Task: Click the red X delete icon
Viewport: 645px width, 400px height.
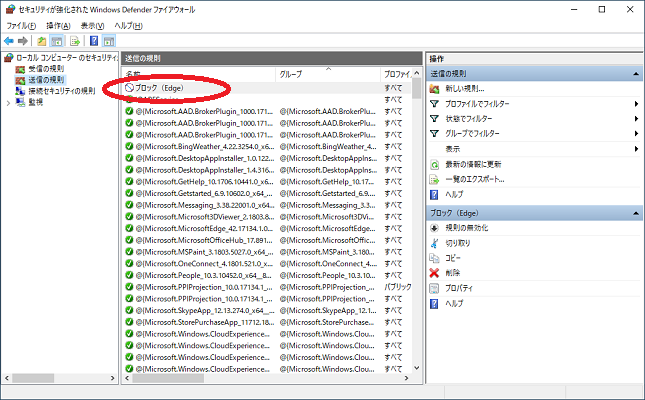Action: pyautogui.click(x=434, y=273)
